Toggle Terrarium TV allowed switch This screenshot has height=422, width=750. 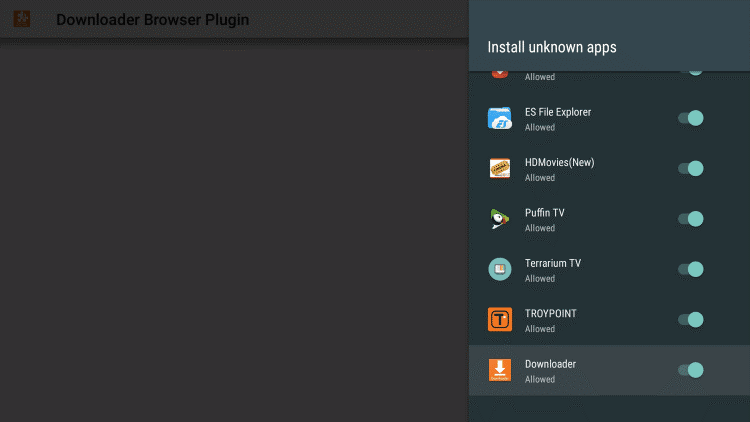[x=691, y=269]
